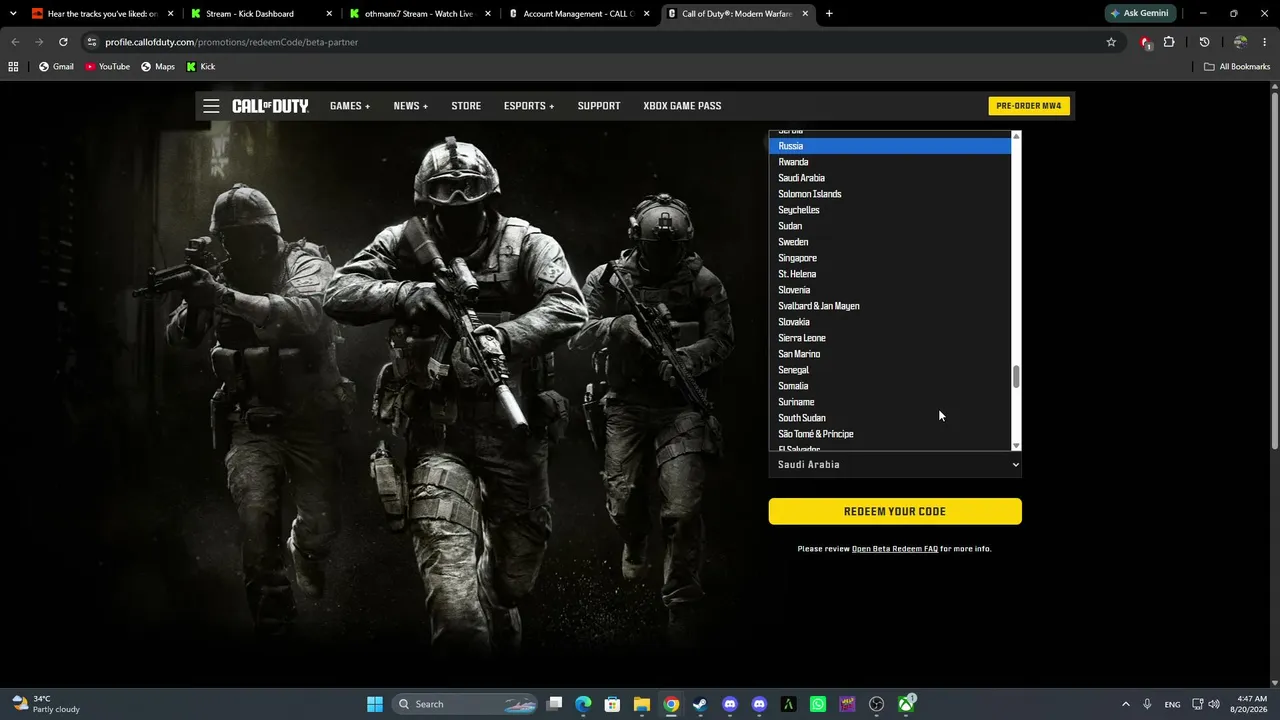
Task: Open STORE in the navigation bar
Action: (466, 106)
